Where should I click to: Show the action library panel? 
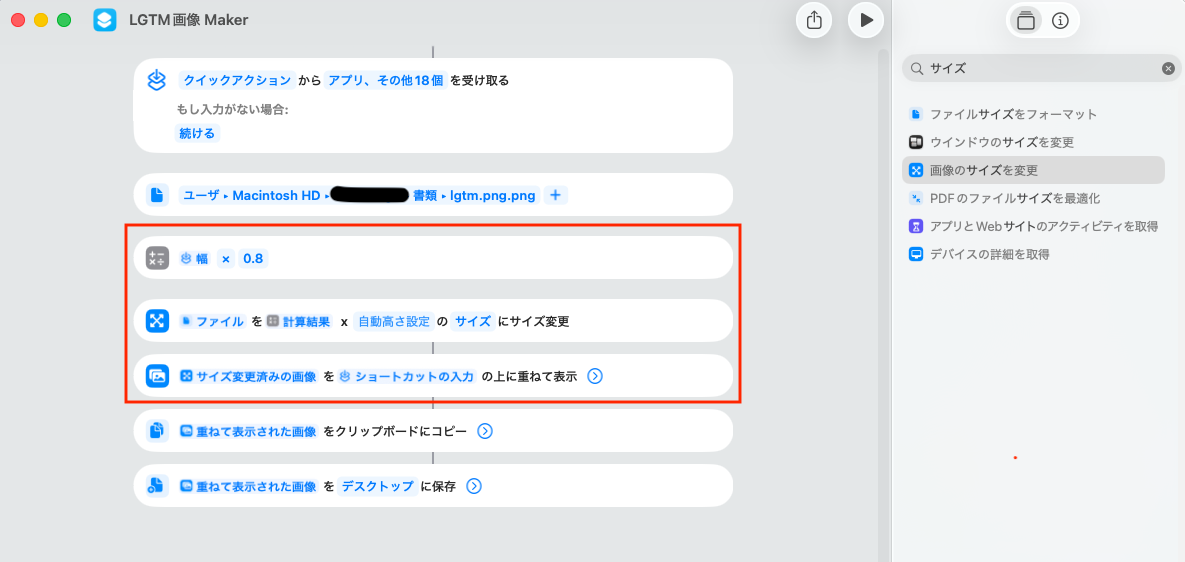[x=1026, y=20]
